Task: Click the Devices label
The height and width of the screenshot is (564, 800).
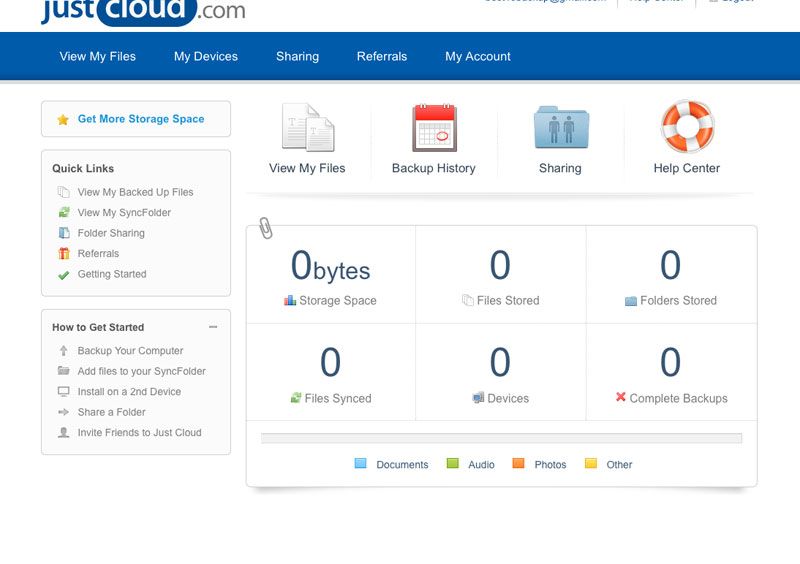Action: coord(508,398)
